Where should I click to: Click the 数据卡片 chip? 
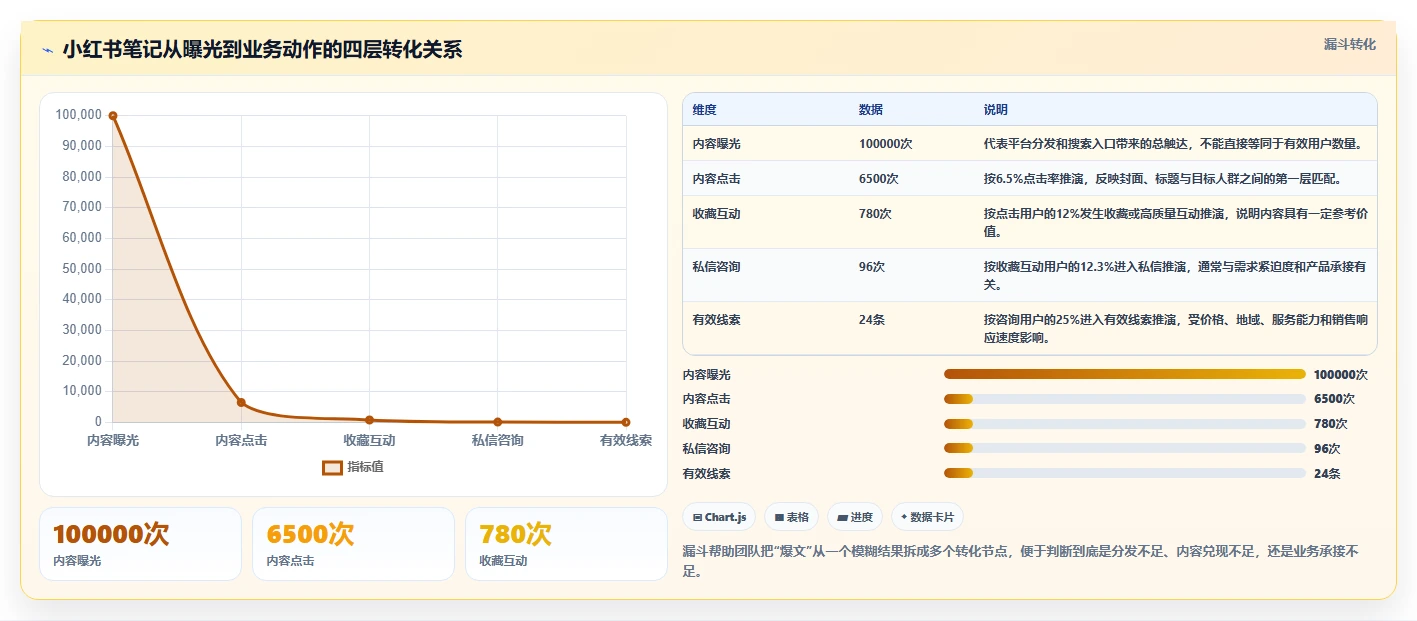[927, 517]
